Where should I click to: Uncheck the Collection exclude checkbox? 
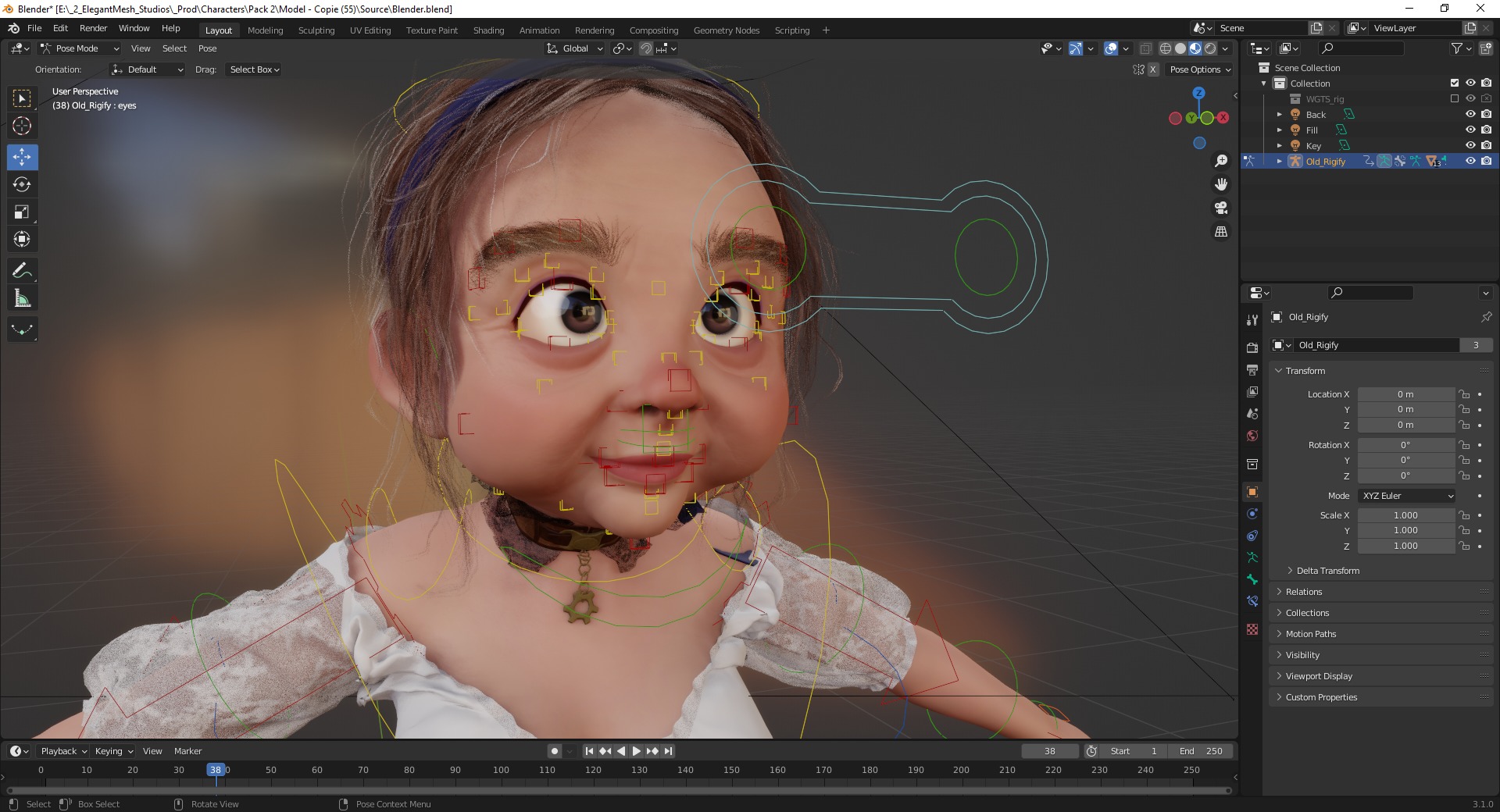coord(1455,83)
